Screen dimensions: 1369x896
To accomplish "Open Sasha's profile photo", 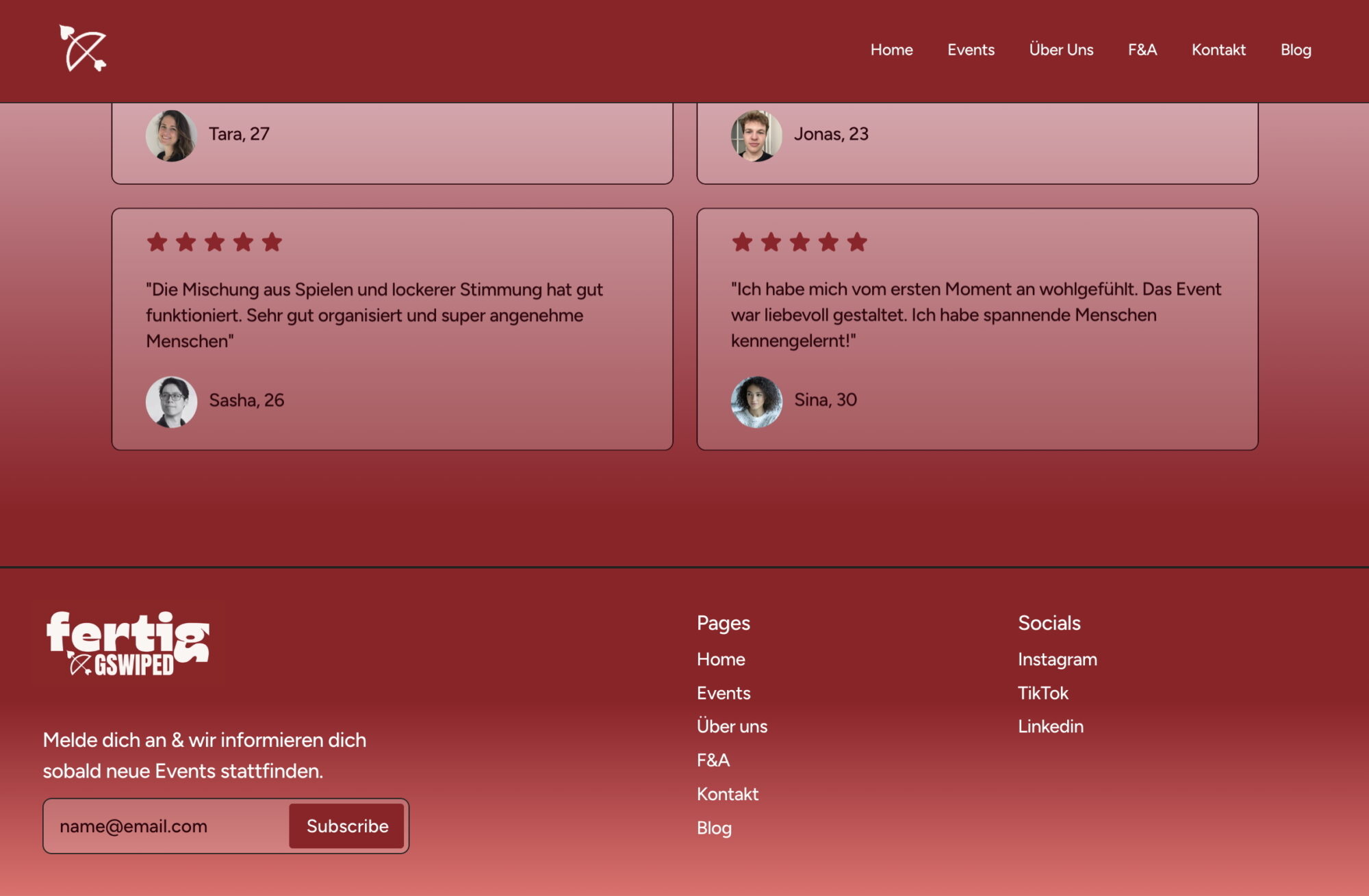I will click(x=172, y=402).
